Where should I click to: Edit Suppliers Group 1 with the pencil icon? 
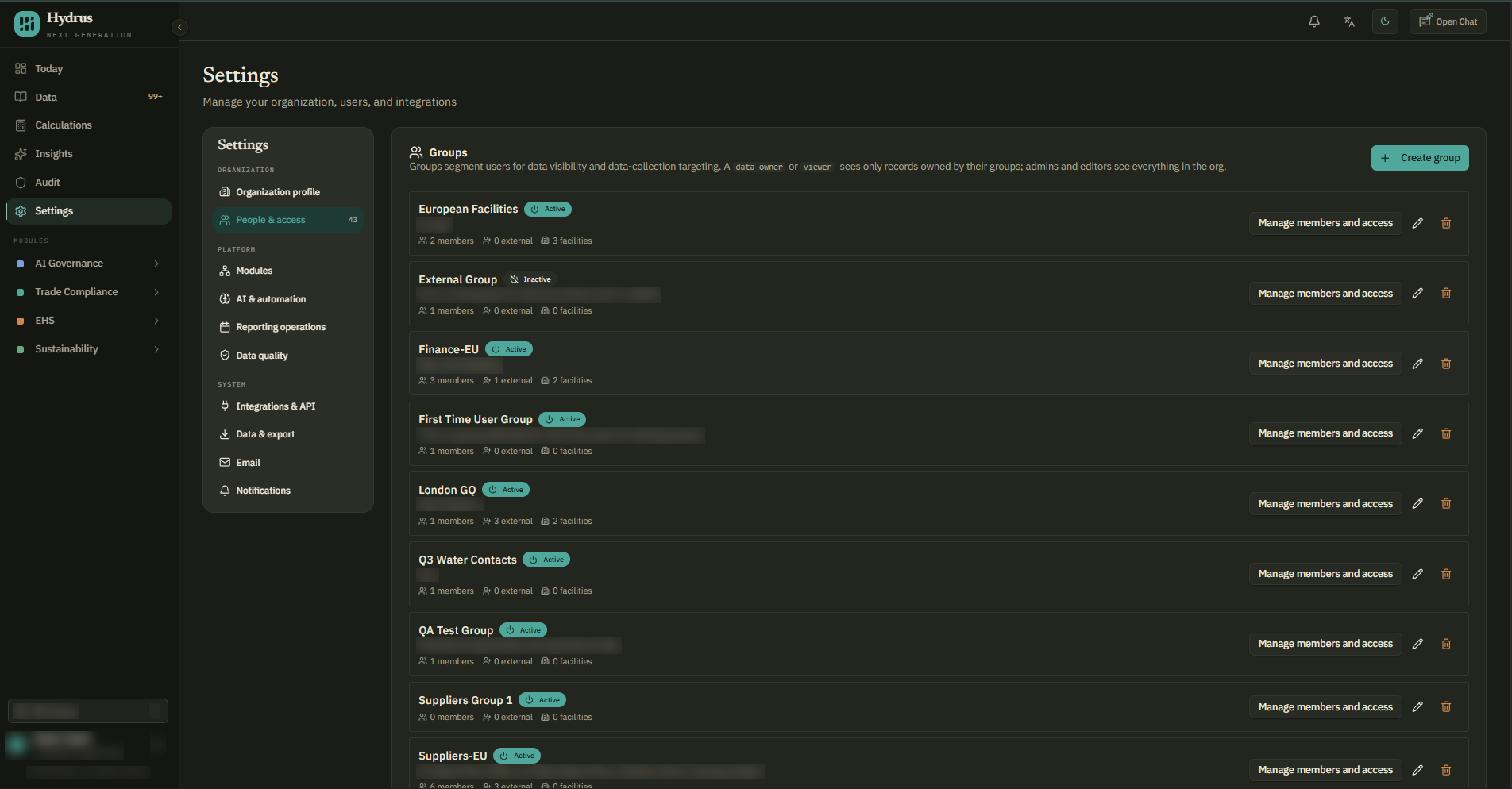click(x=1417, y=706)
